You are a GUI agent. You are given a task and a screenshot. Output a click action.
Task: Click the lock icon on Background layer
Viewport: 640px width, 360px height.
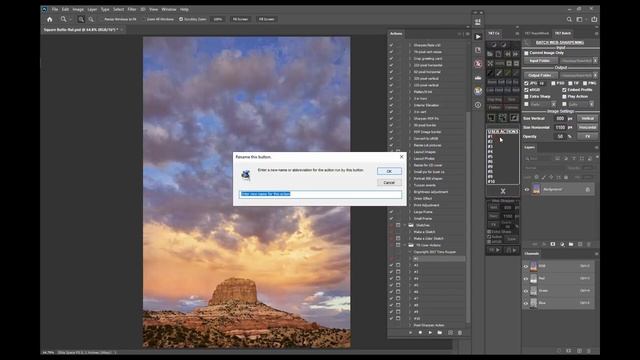click(x=588, y=189)
